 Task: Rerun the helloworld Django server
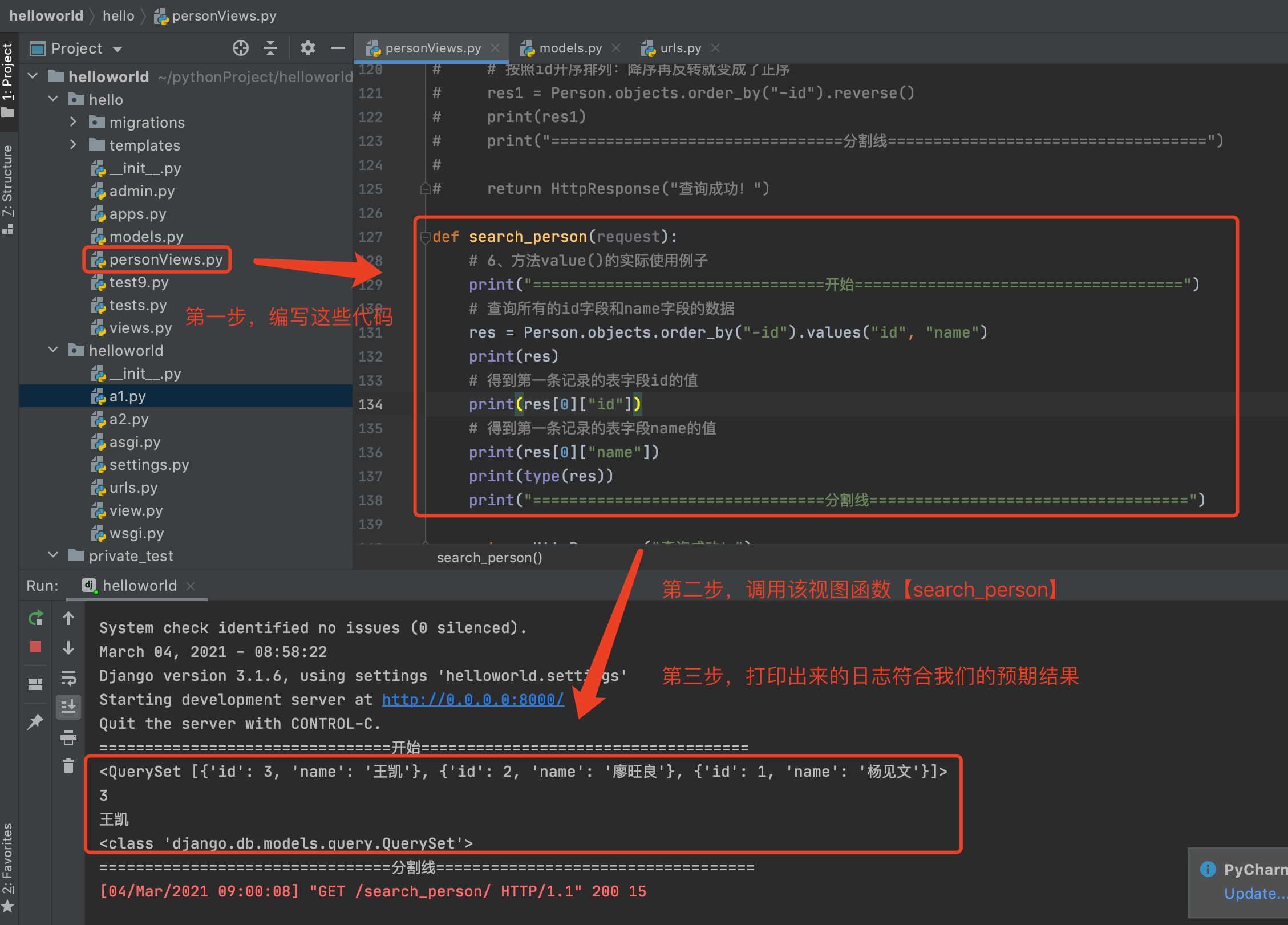tap(35, 618)
